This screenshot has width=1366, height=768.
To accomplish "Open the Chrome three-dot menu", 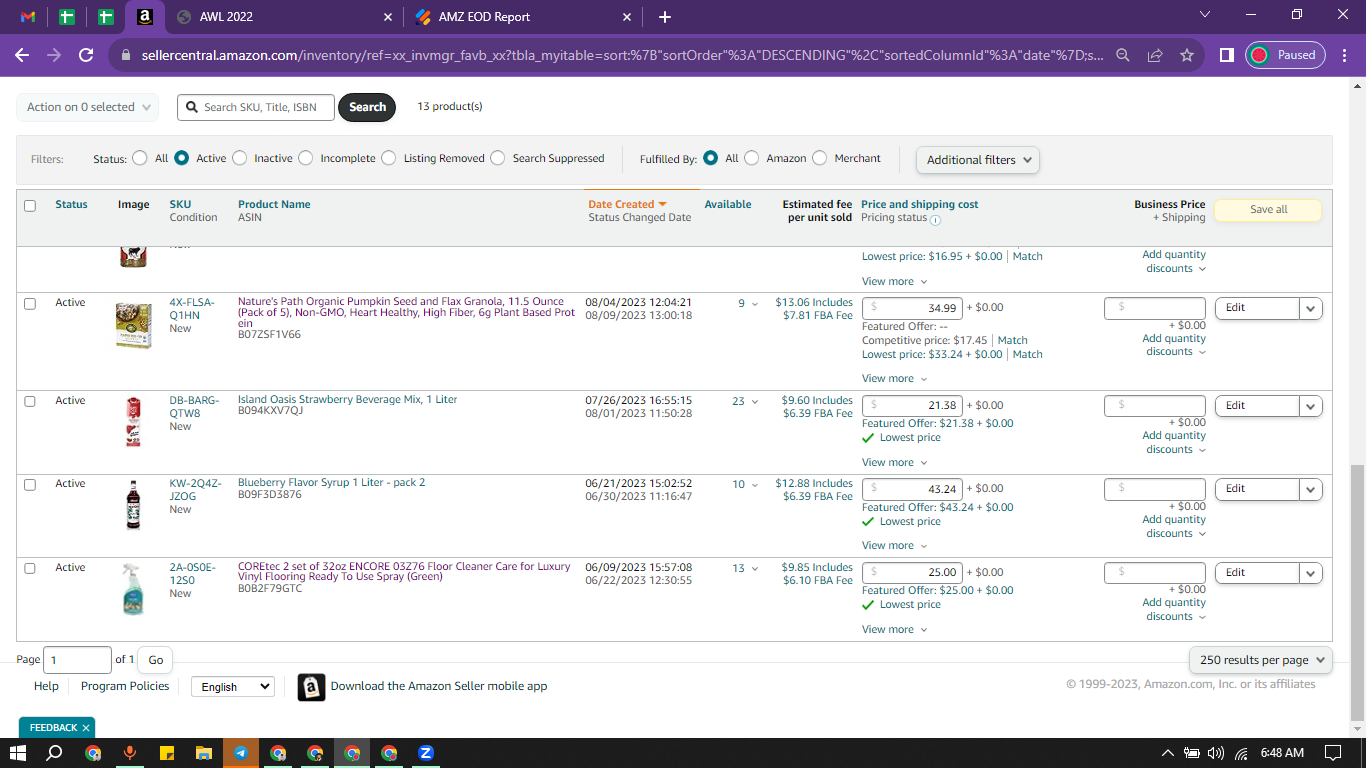I will point(1343,56).
